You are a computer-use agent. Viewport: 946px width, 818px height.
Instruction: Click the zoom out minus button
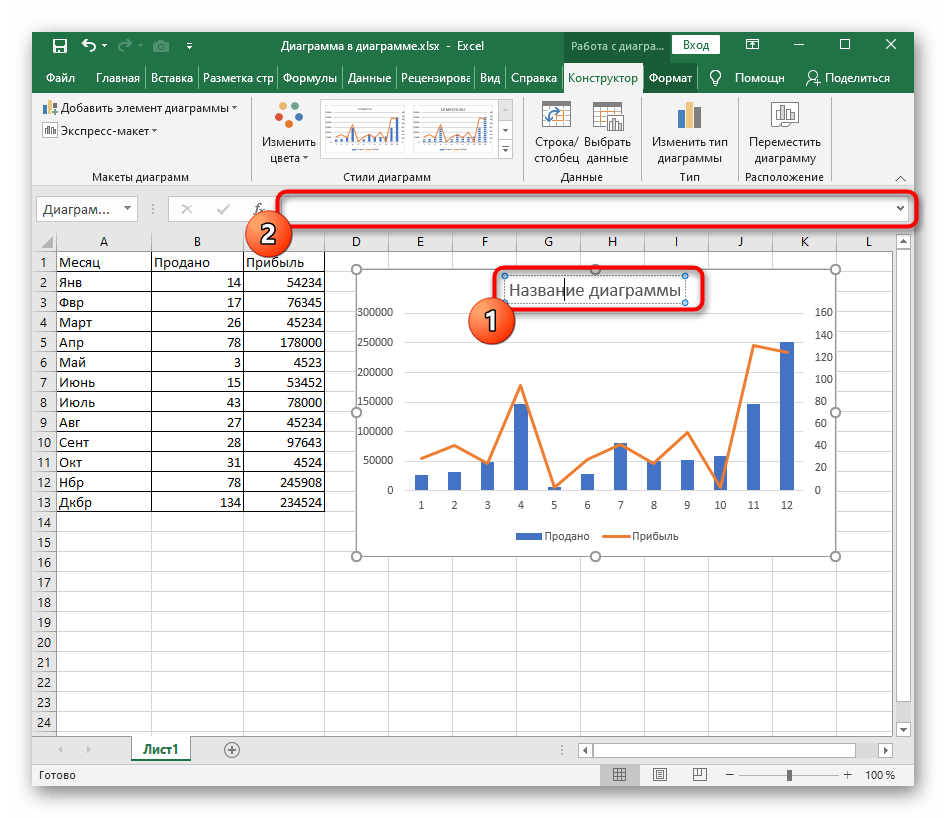pyautogui.click(x=729, y=775)
